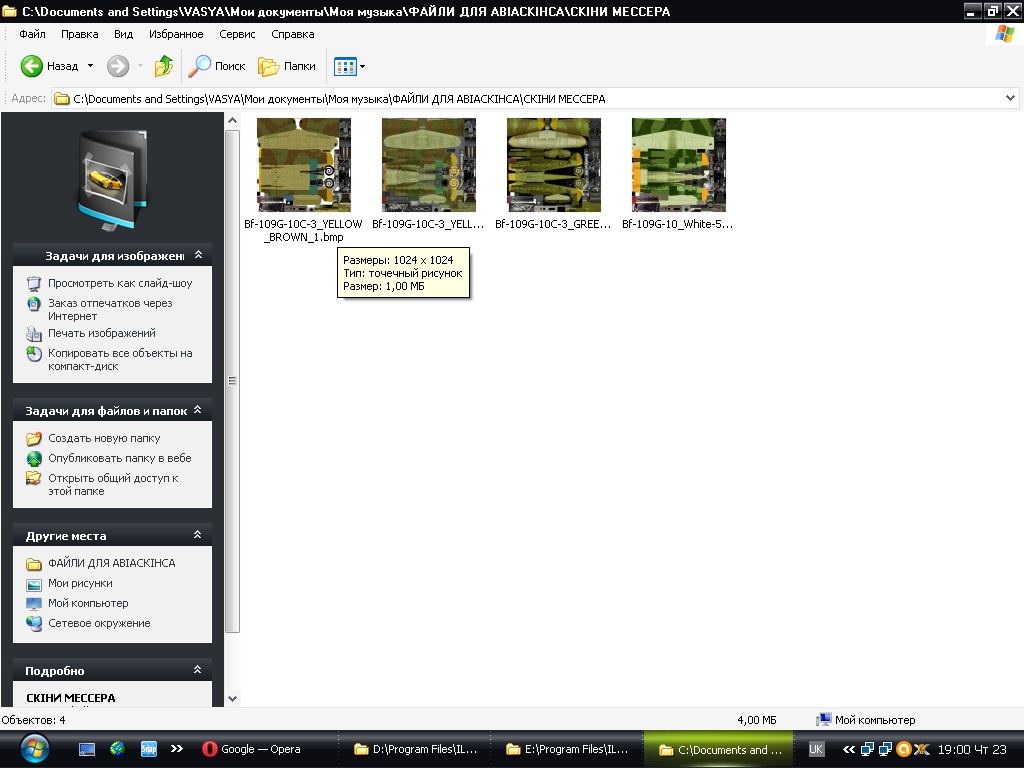The image size is (1024, 768).
Task: Click Просмотреть как слайд-шоу link
Action: 120,283
